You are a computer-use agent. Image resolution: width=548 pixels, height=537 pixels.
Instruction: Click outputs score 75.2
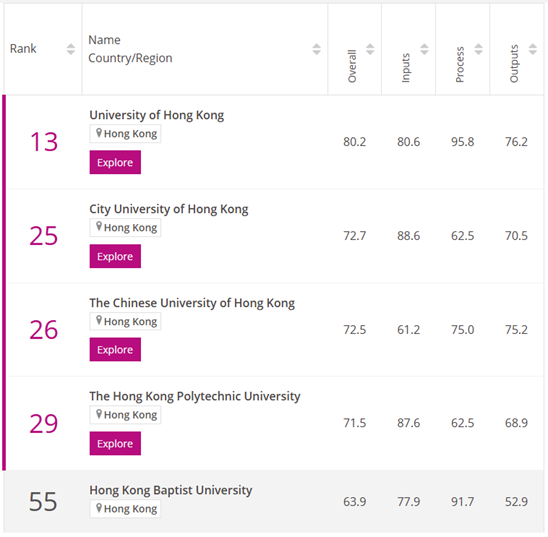point(516,330)
